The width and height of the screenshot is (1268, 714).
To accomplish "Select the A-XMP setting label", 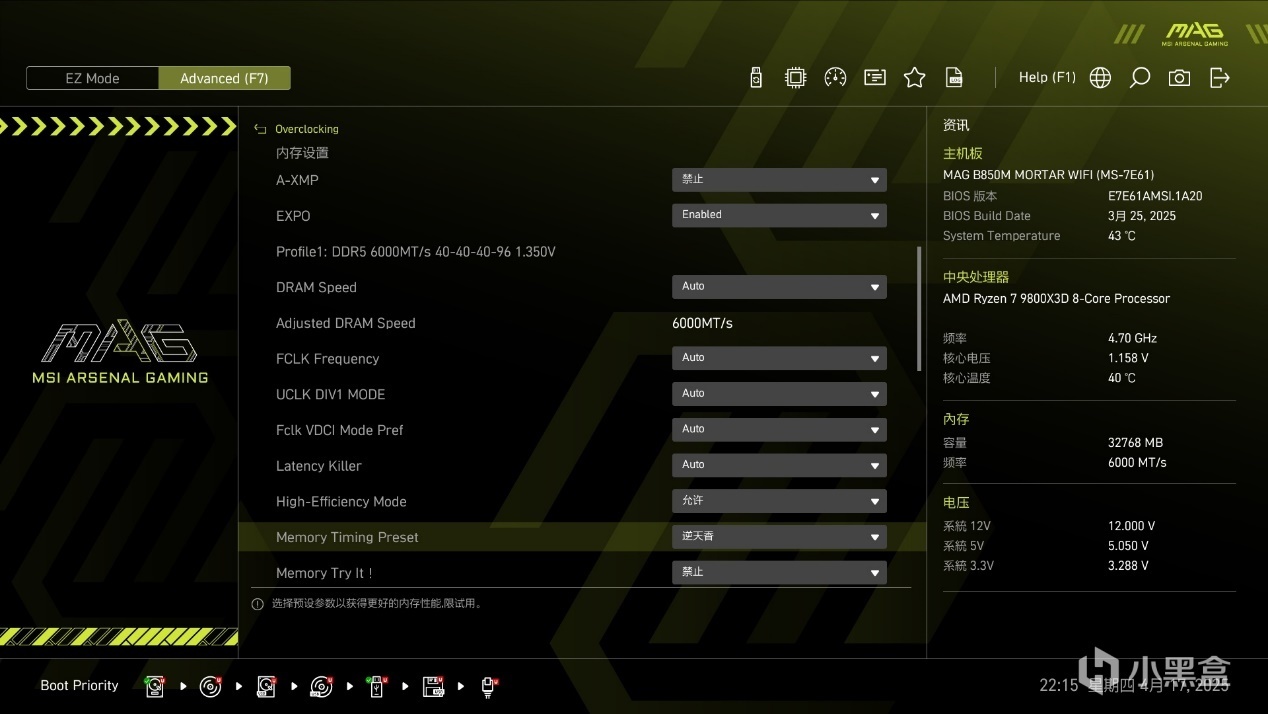I will (x=297, y=180).
